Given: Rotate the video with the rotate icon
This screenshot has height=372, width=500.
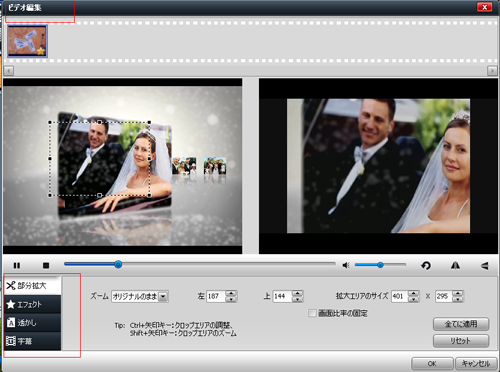Looking at the screenshot, I should tap(426, 265).
